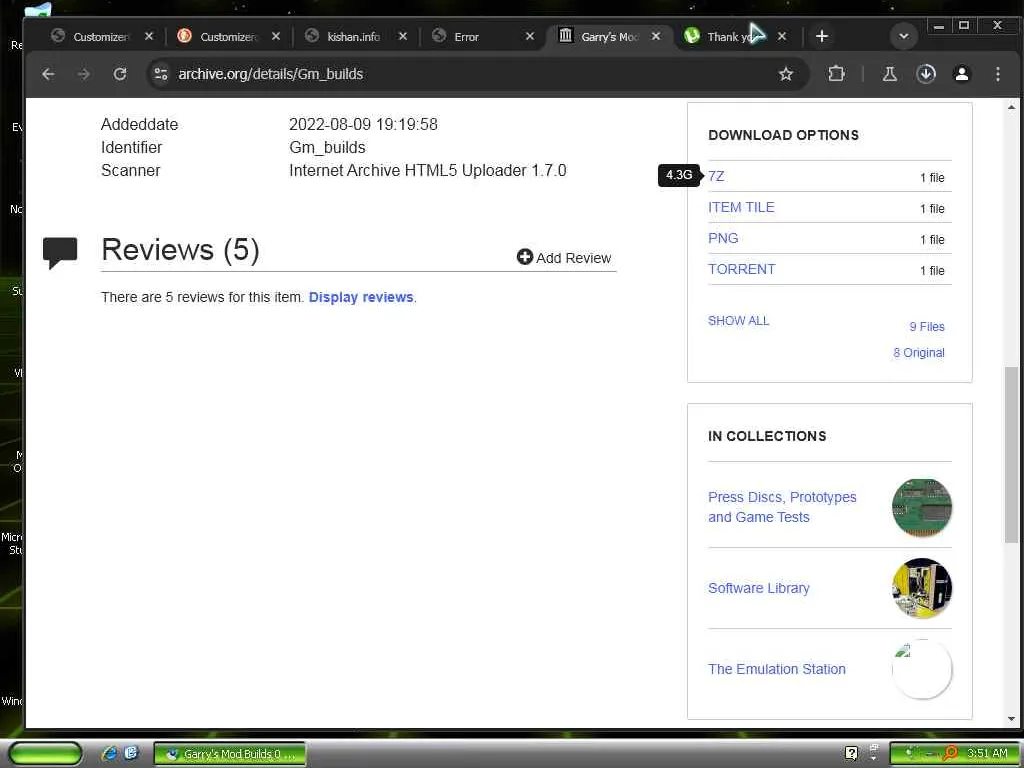Open the ITEM TILE download option
Screen dimensions: 1024x768
741,207
